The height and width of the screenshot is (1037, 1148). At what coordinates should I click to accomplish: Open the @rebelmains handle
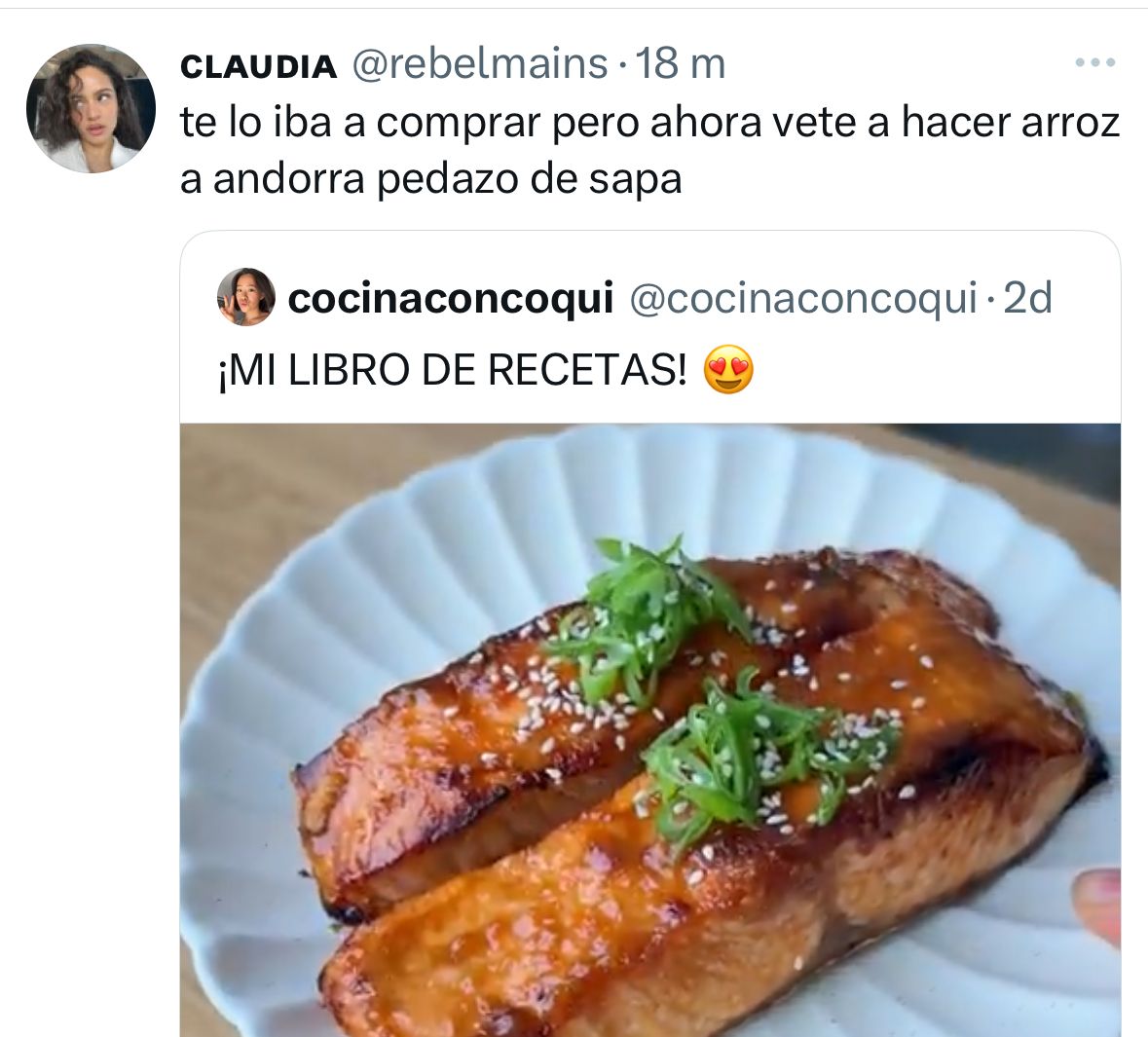(x=480, y=64)
